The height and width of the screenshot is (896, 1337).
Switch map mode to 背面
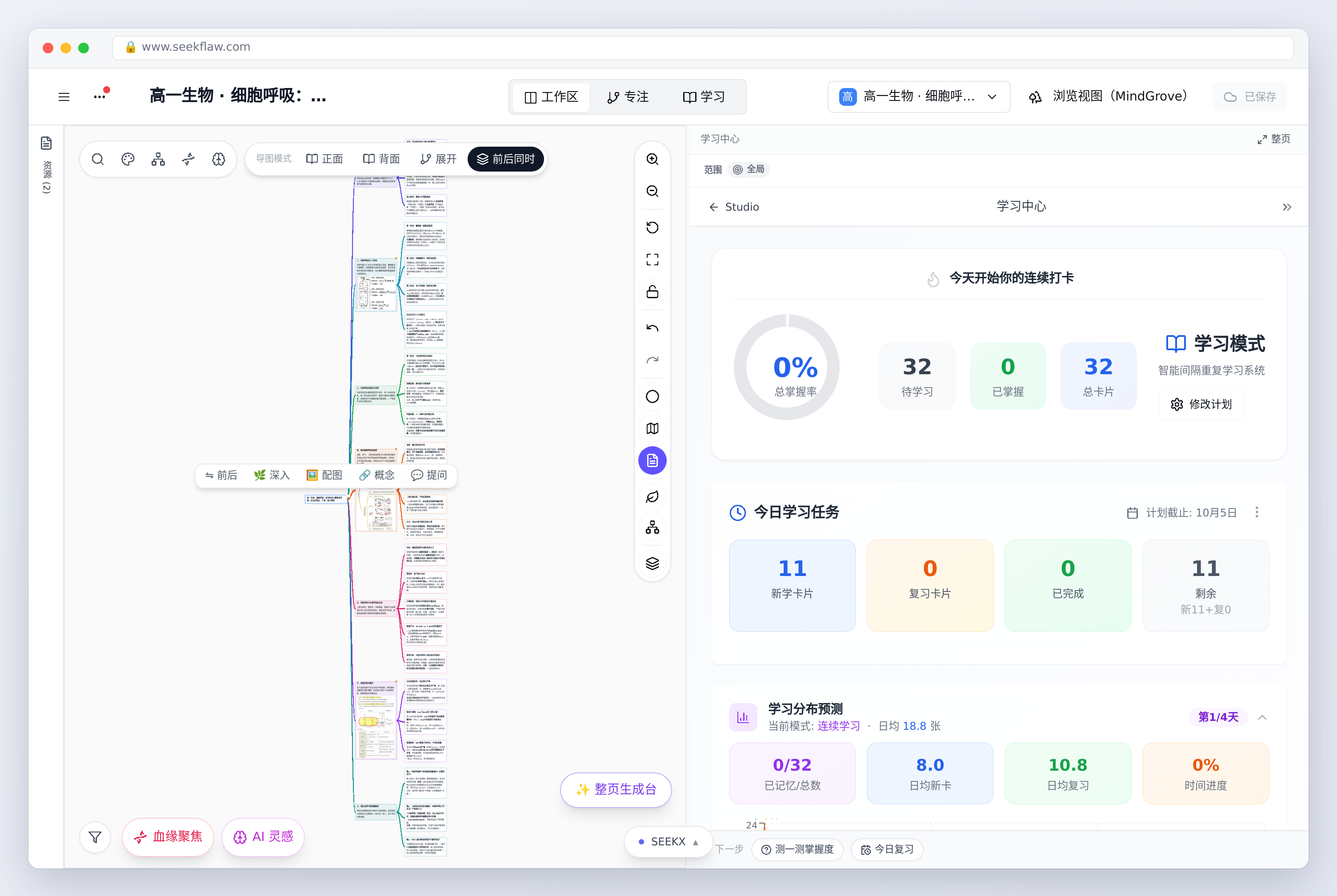point(381,159)
